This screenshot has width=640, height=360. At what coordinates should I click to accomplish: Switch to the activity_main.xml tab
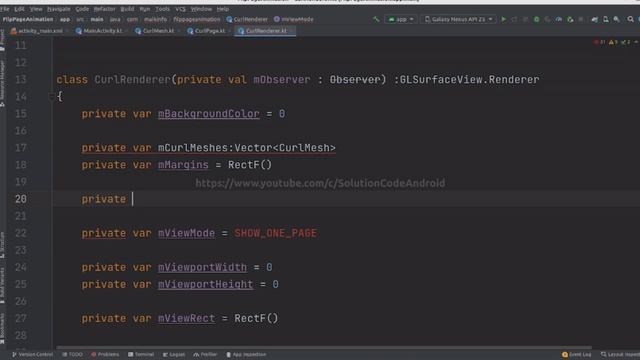tap(37, 31)
